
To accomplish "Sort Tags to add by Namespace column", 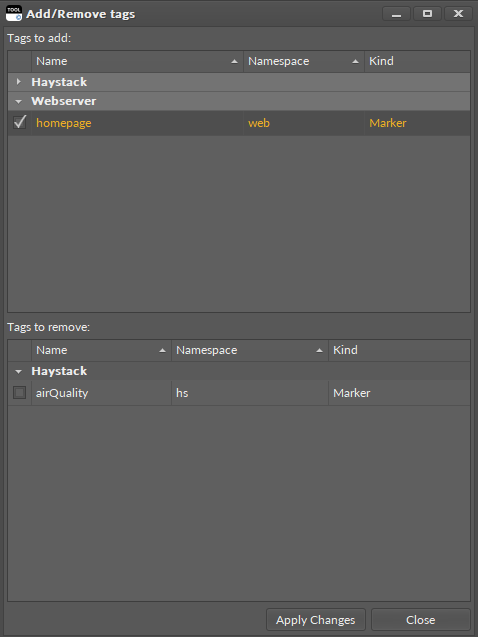I will pyautogui.click(x=304, y=61).
